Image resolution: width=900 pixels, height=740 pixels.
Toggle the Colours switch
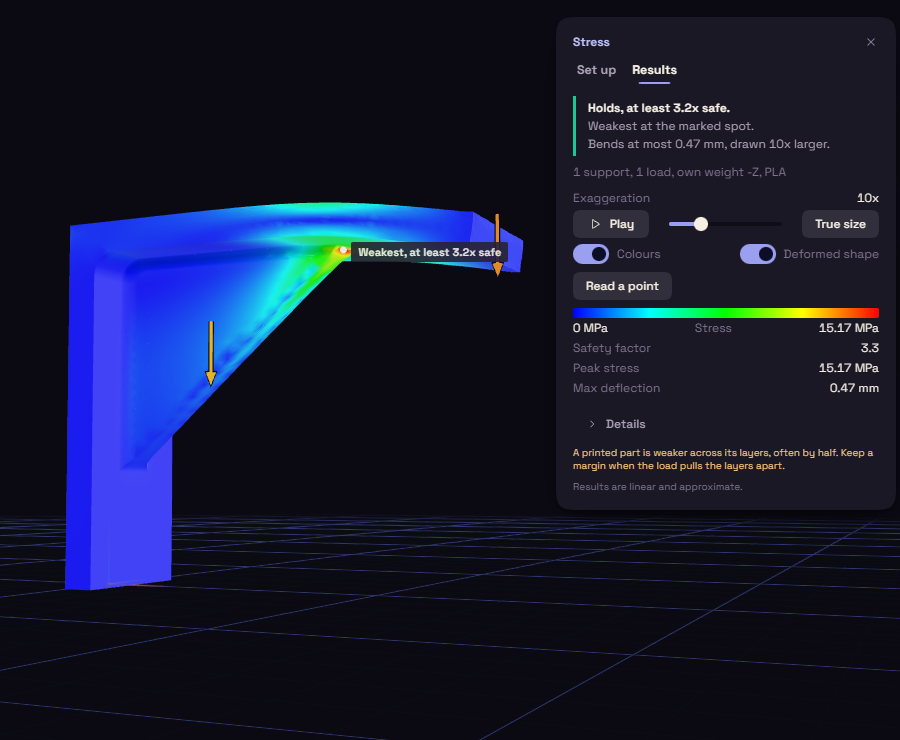(x=591, y=254)
